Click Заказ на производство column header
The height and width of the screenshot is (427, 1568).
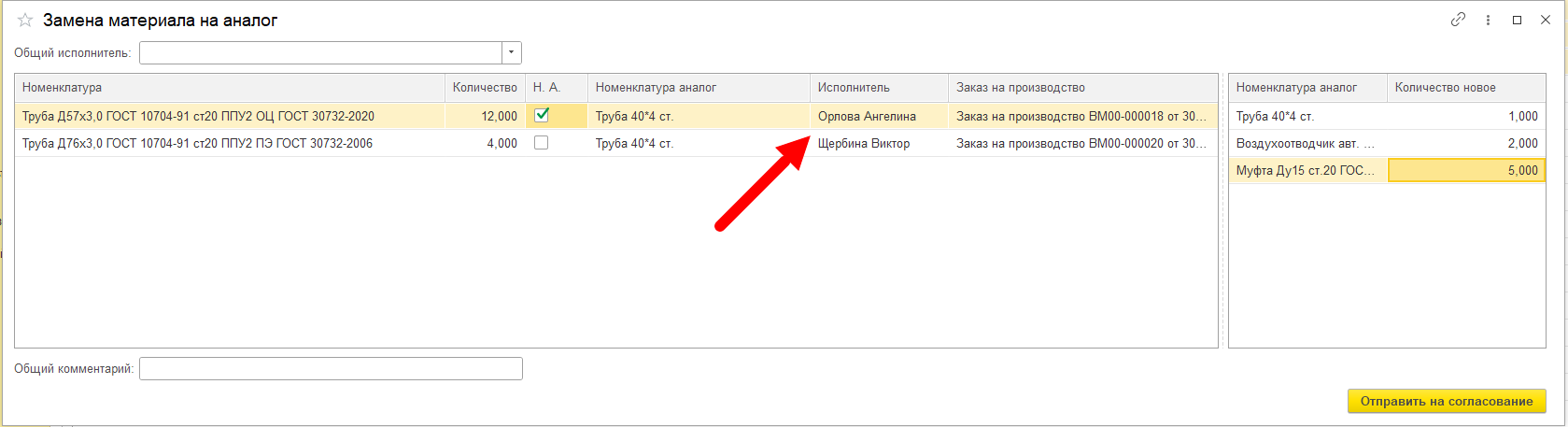pyautogui.click(x=1082, y=88)
